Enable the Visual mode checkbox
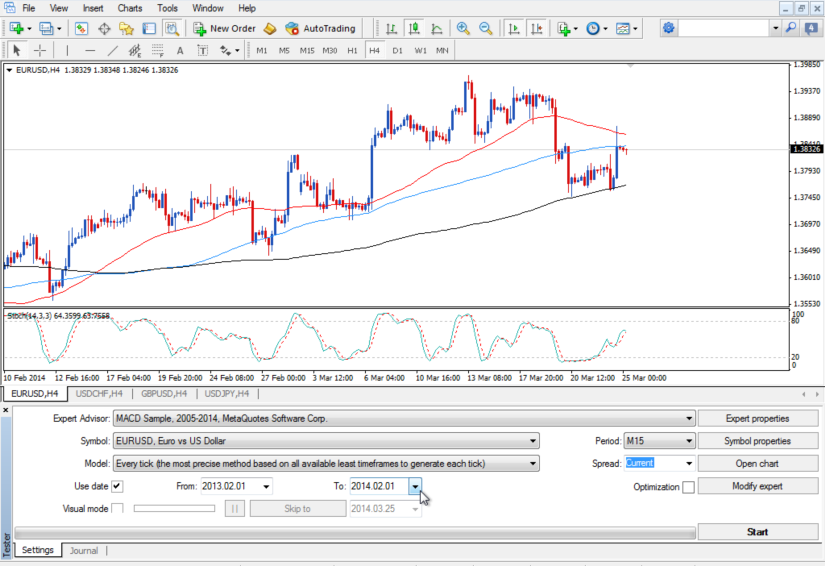825x566 pixels. click(117, 509)
